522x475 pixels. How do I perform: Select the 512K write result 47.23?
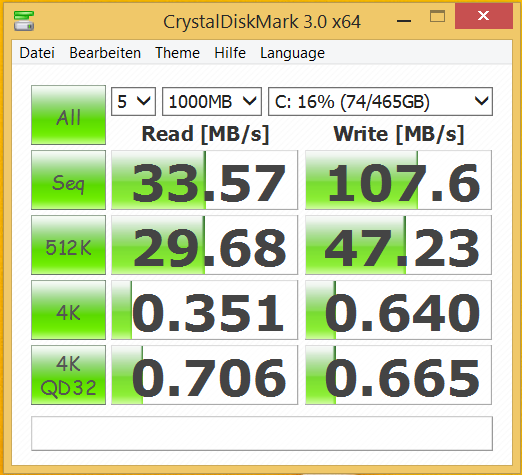398,245
